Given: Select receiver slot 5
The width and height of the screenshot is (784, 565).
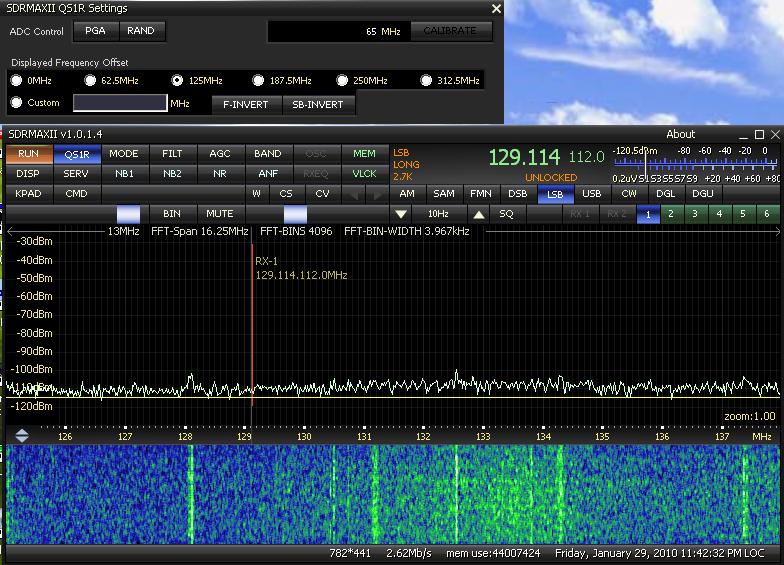Looking at the screenshot, I should pos(743,214).
